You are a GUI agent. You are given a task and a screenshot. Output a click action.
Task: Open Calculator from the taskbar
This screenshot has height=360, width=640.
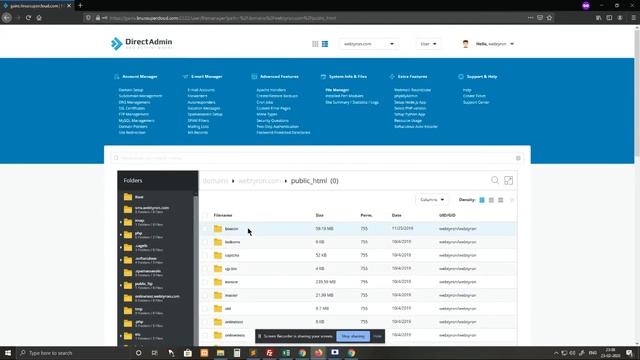237,353
